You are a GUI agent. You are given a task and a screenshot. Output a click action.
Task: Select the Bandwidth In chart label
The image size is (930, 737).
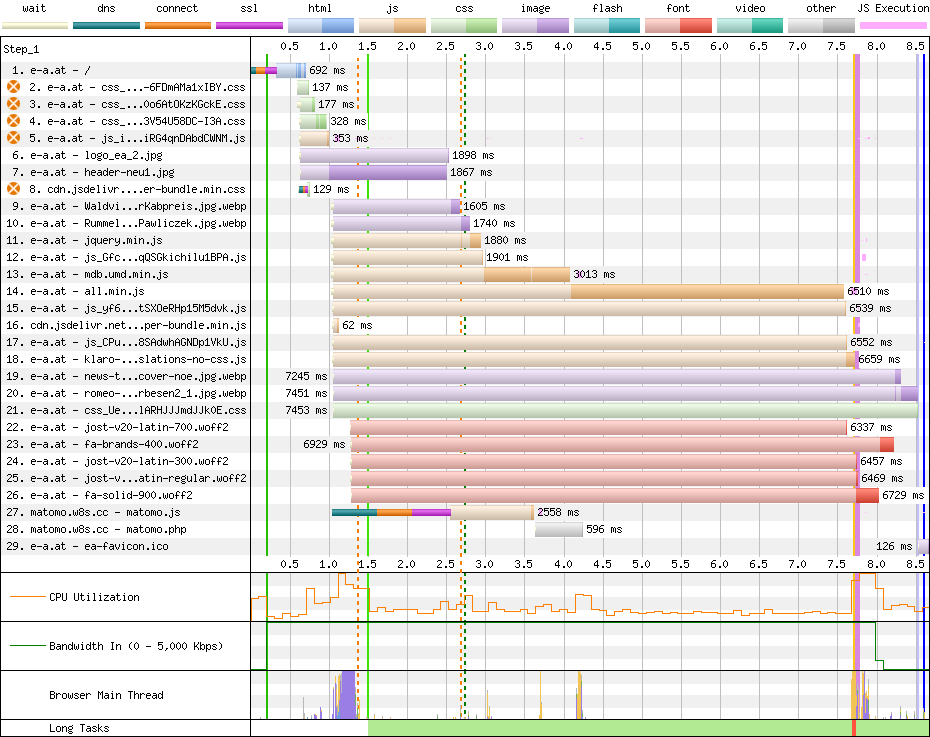pyautogui.click(x=136, y=646)
